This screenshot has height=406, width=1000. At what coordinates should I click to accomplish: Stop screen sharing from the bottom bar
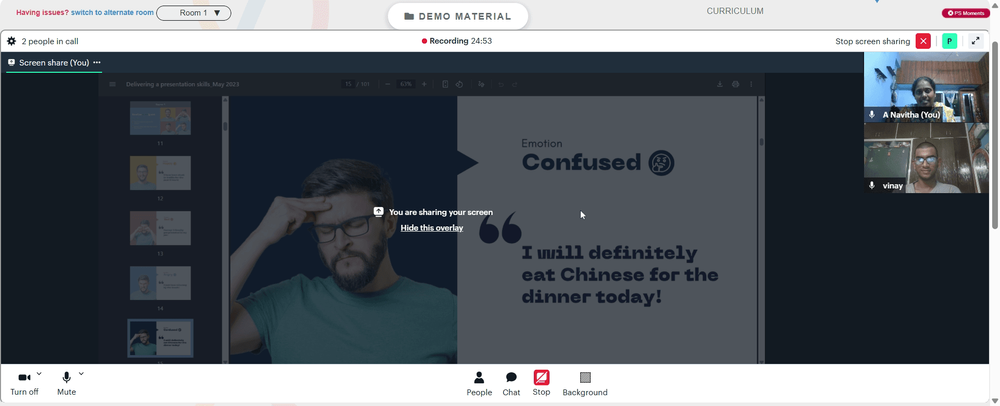click(541, 384)
